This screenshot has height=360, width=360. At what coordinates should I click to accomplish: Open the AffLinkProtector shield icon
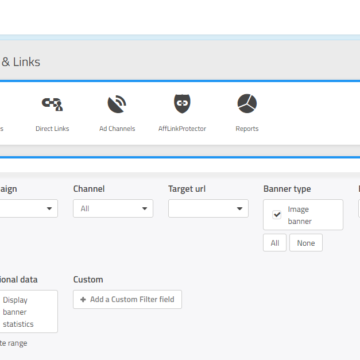pos(182,104)
